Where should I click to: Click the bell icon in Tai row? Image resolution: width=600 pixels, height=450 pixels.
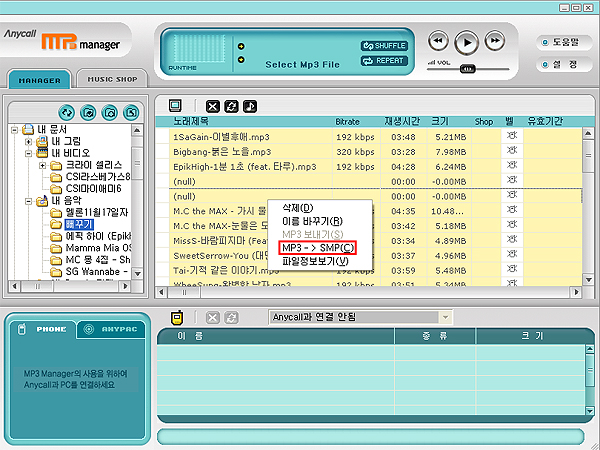pyautogui.click(x=512, y=269)
